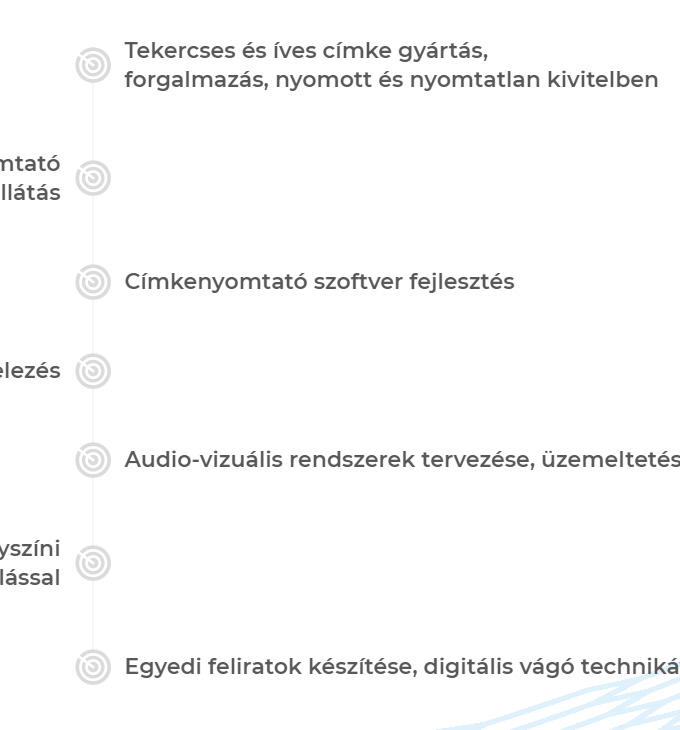Open Címkenyomtató szoftver fejlesztés item
Screen dimensions: 680x730
(x=319, y=282)
